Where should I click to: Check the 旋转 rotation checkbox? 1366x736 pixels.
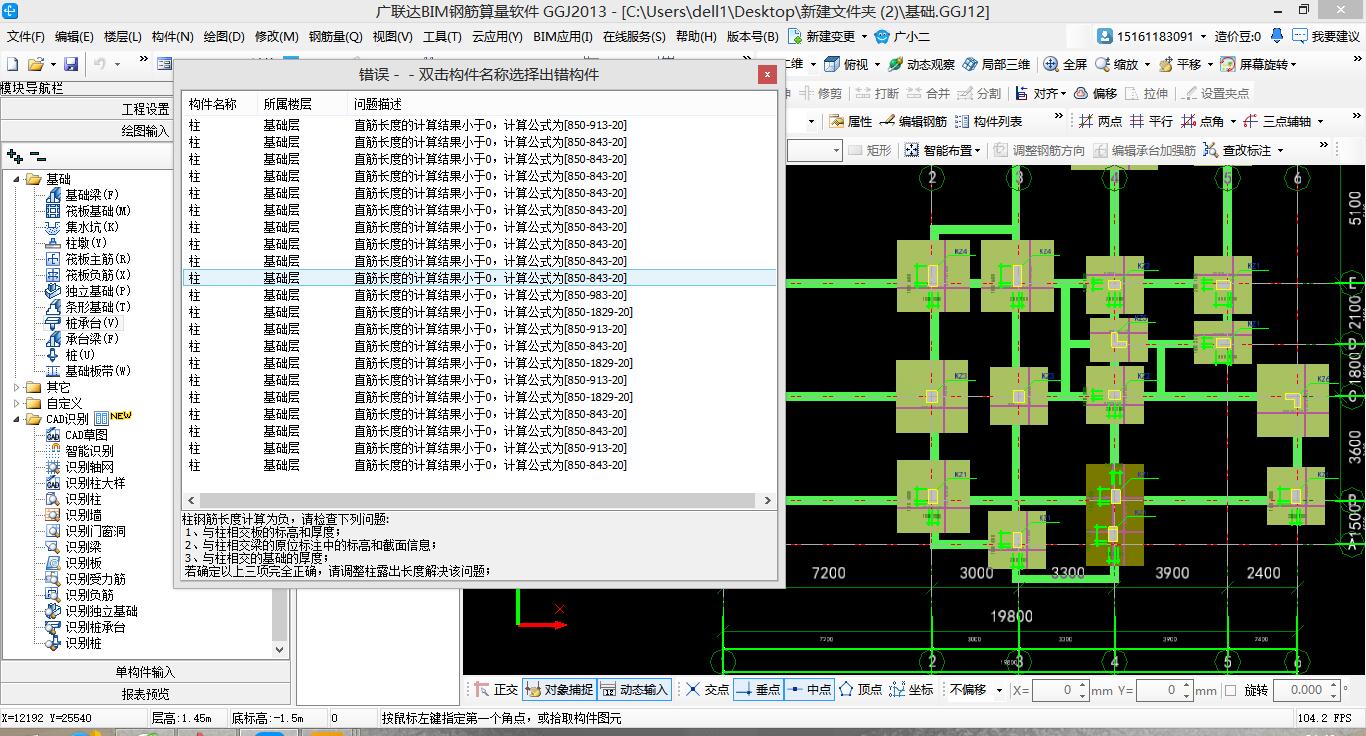click(x=1230, y=690)
